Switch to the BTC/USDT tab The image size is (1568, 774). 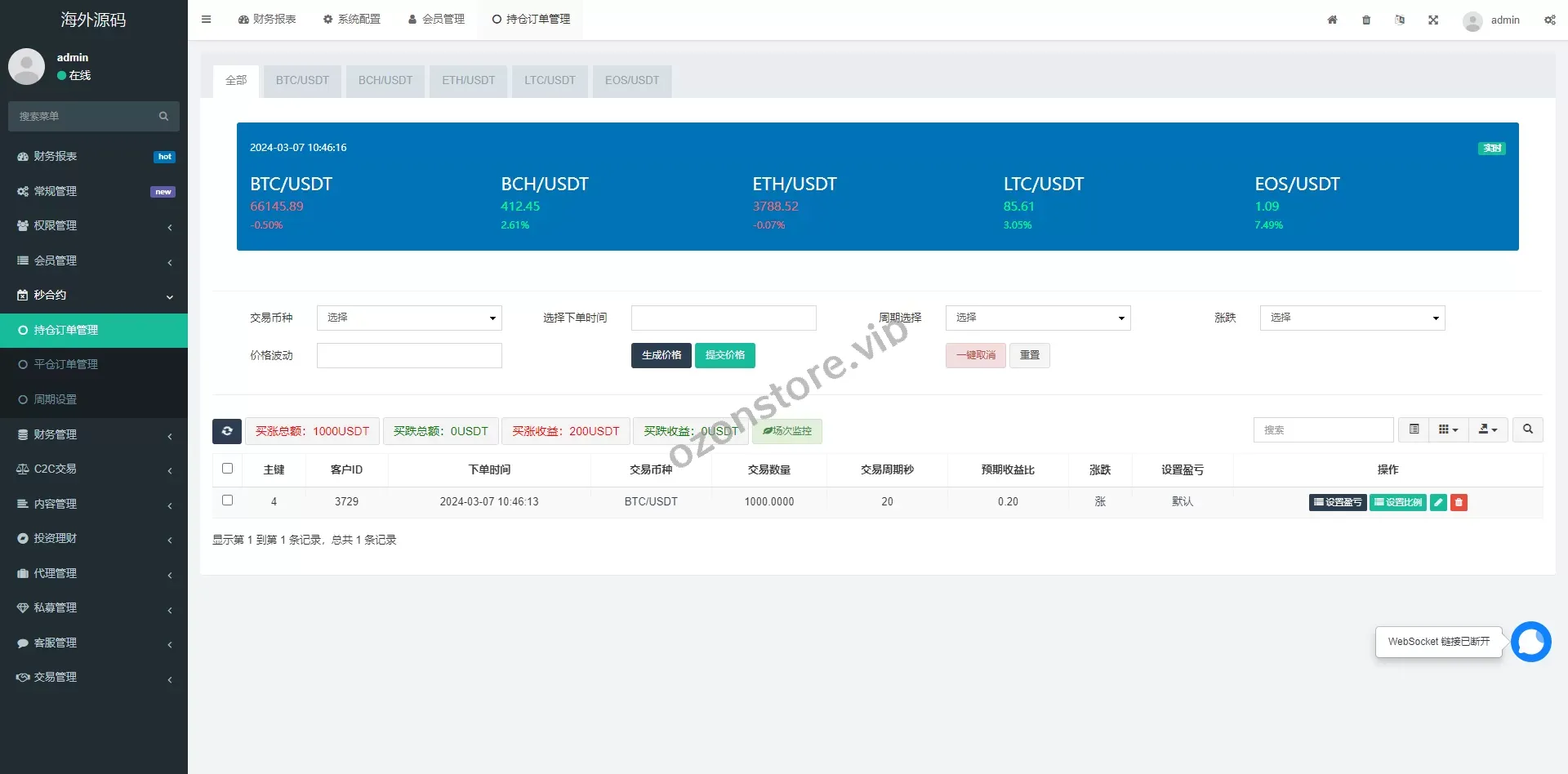302,81
